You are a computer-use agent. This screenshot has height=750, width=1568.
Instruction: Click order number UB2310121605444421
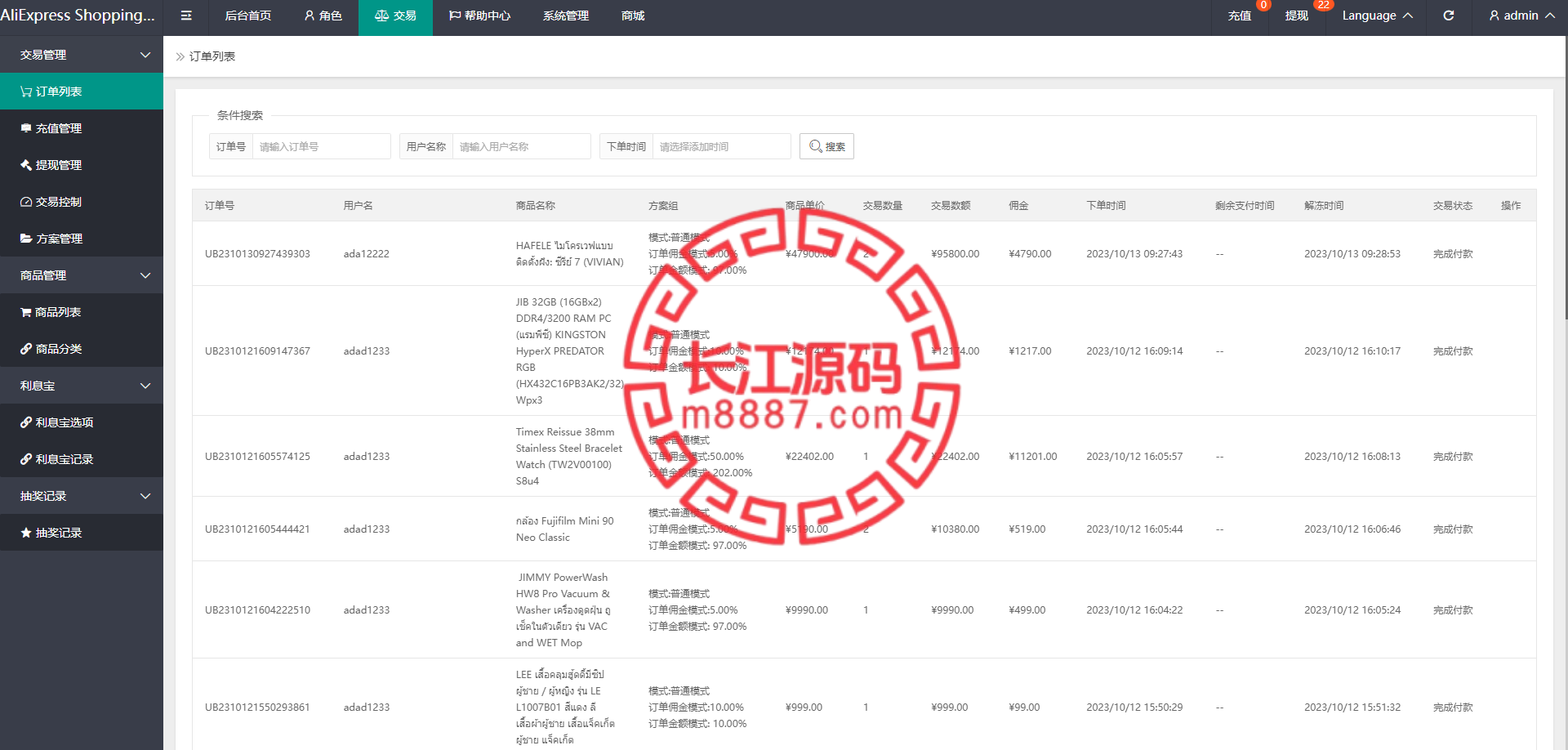[257, 529]
